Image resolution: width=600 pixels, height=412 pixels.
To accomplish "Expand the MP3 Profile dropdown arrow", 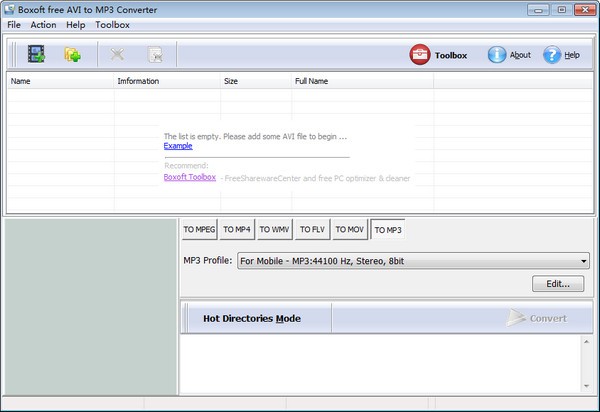I will point(584,261).
